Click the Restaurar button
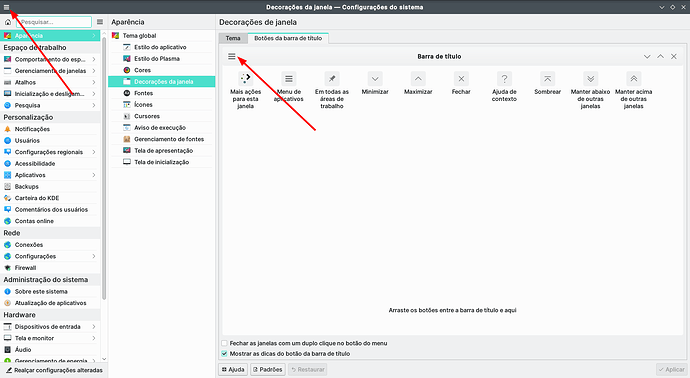 308,370
